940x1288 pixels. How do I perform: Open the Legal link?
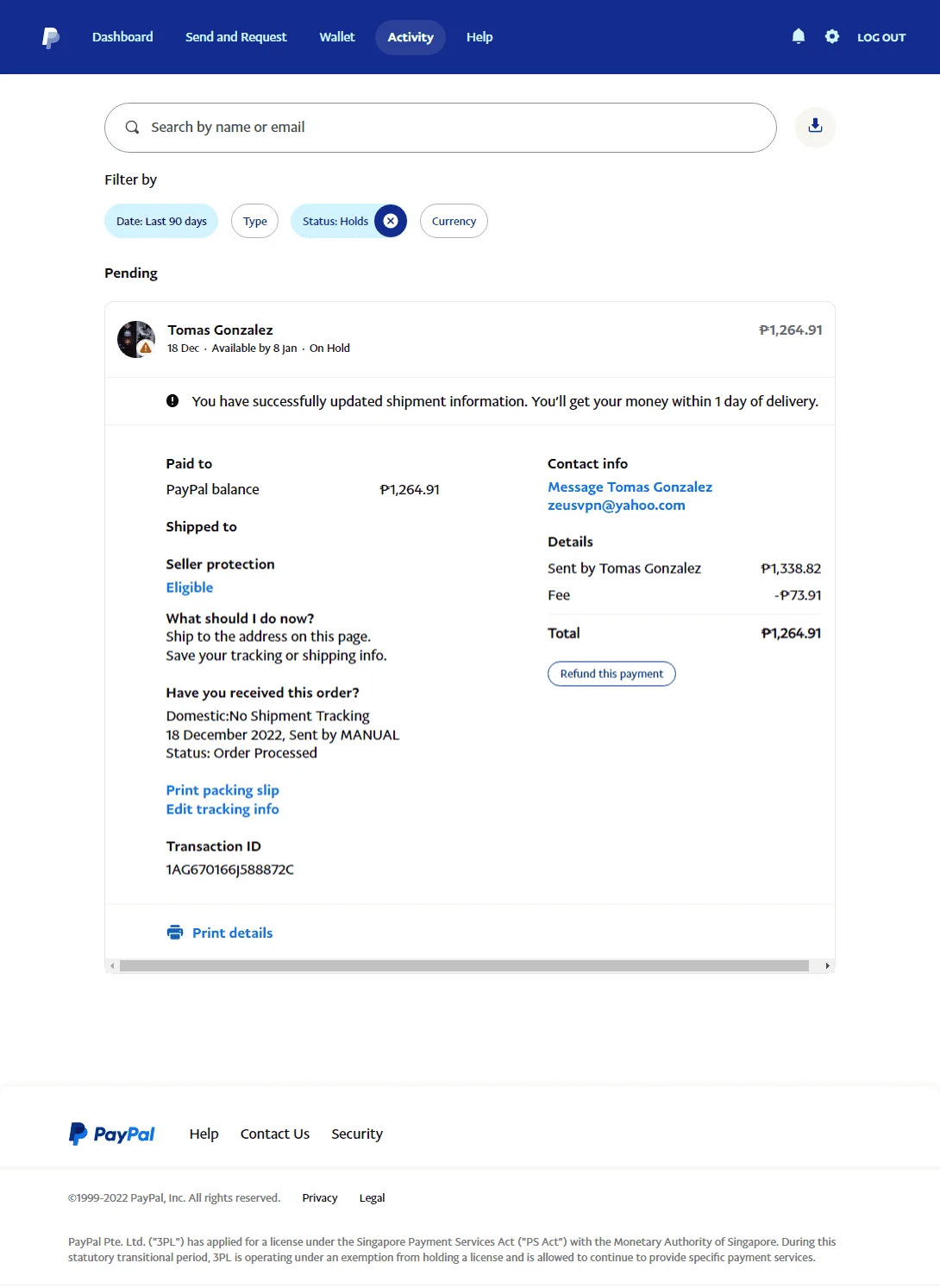(x=373, y=1197)
